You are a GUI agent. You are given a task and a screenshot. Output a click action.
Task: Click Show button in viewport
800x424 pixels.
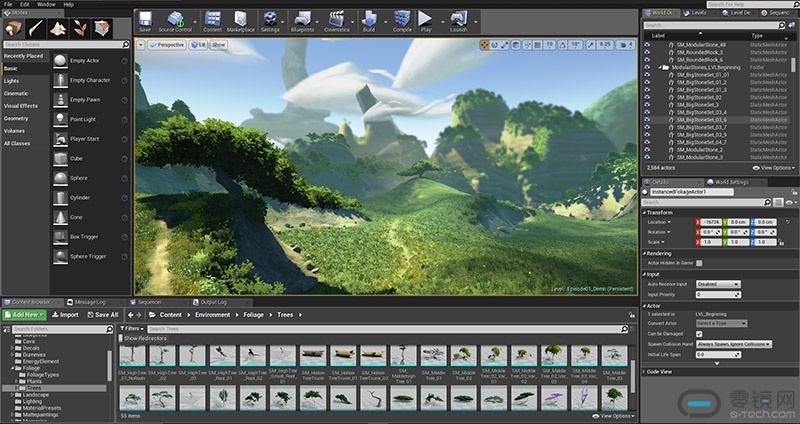coord(218,45)
